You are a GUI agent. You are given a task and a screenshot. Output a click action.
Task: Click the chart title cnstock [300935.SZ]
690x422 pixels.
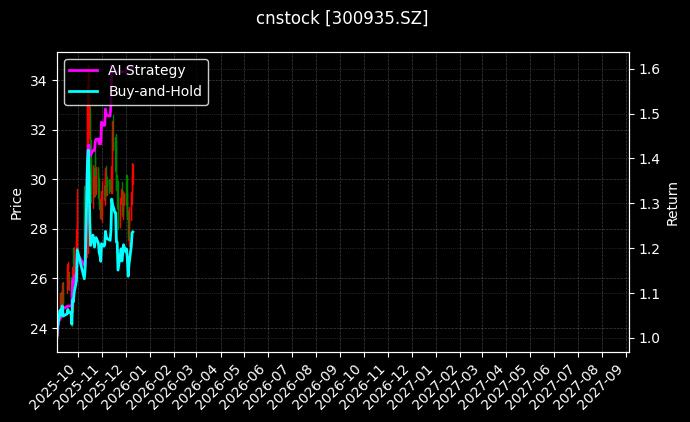[344, 18]
